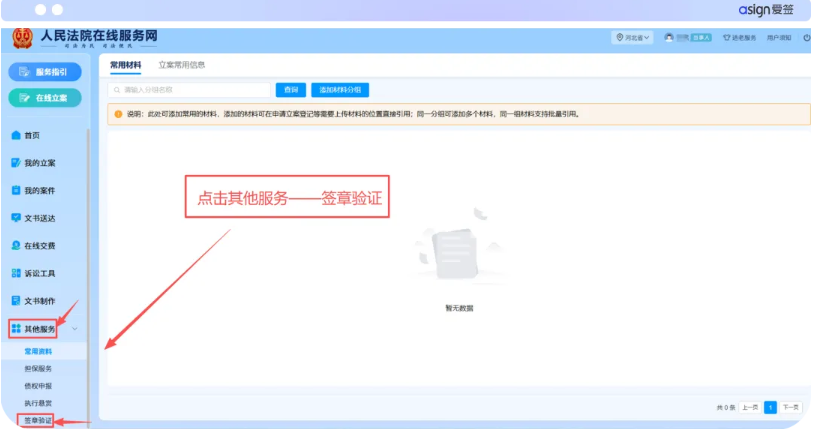Click the user avatar icon in header
Screen dimensions: 815x429
(669, 38)
